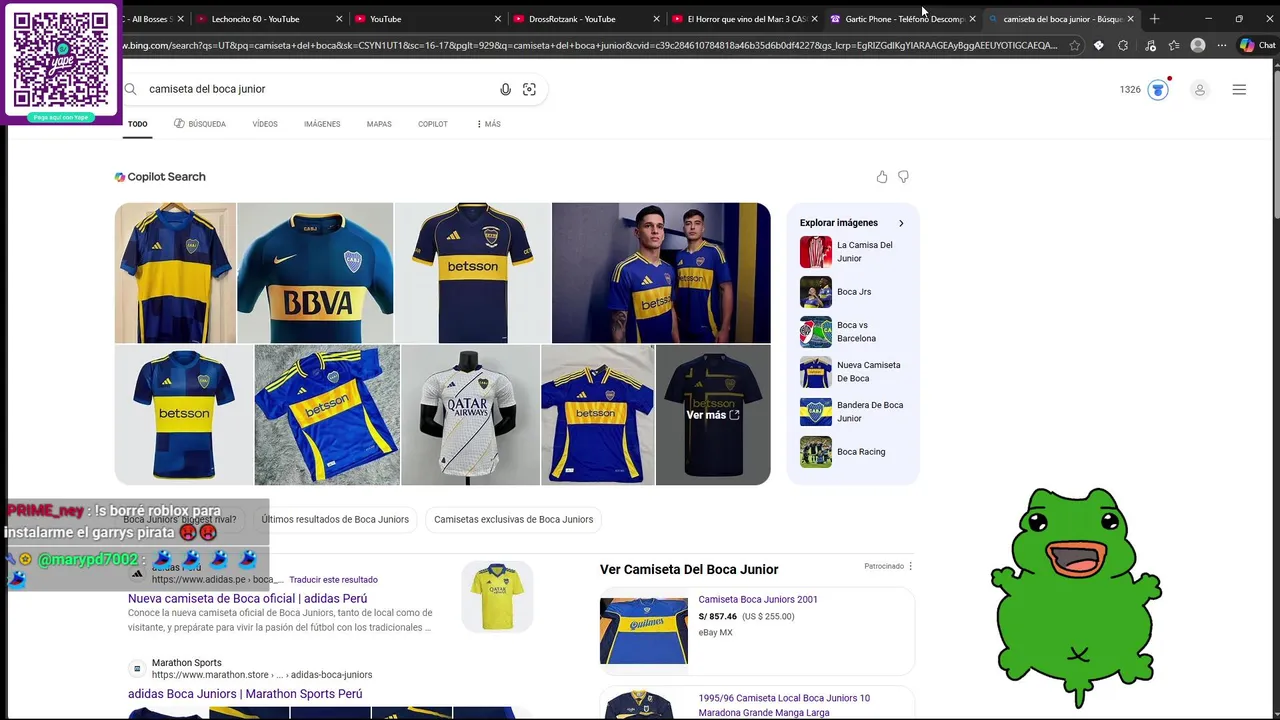Click in the Bing search input field
The image size is (1280, 720).
[x=320, y=89]
